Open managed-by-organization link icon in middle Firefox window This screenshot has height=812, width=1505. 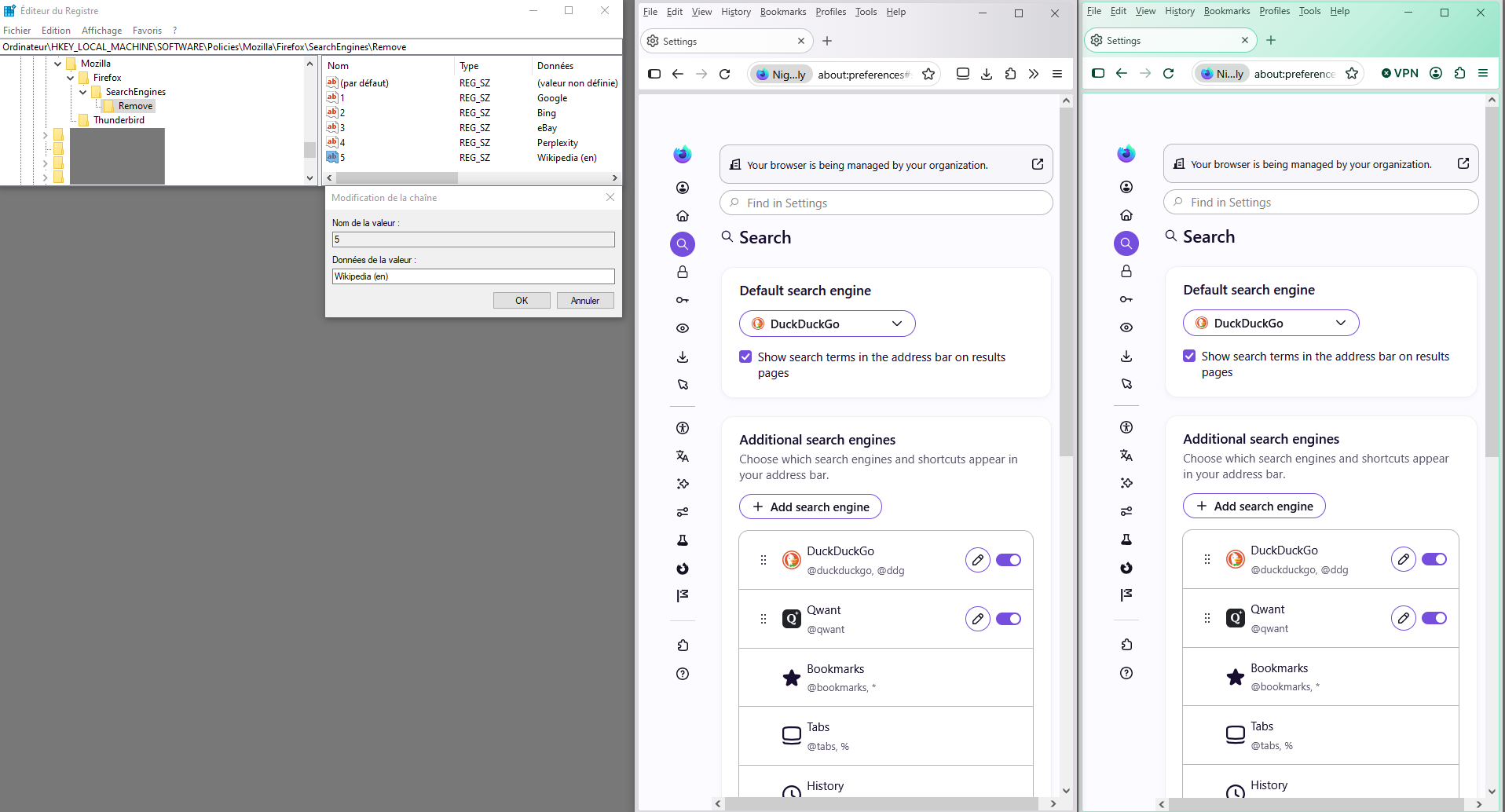1038,164
